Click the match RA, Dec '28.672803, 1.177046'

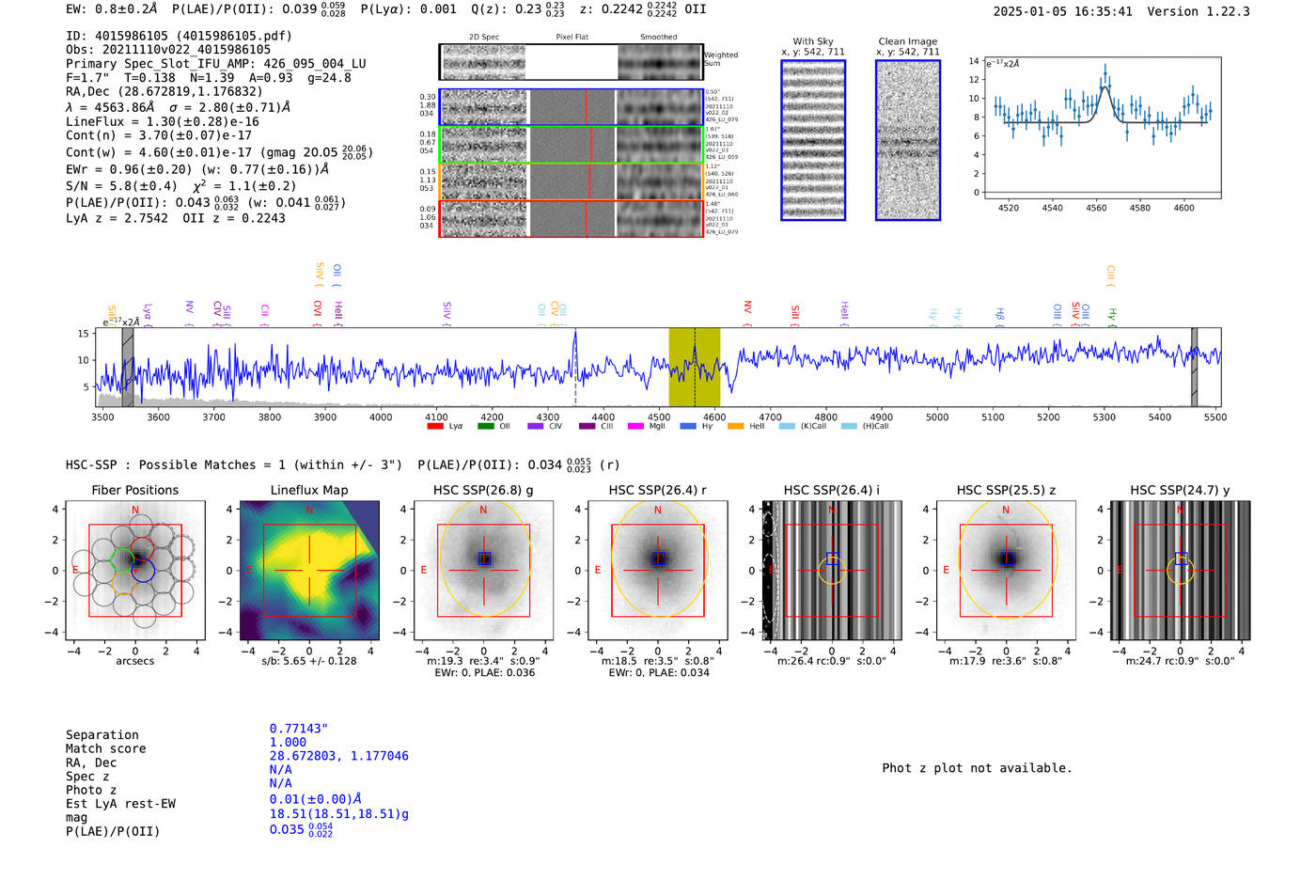339,756
